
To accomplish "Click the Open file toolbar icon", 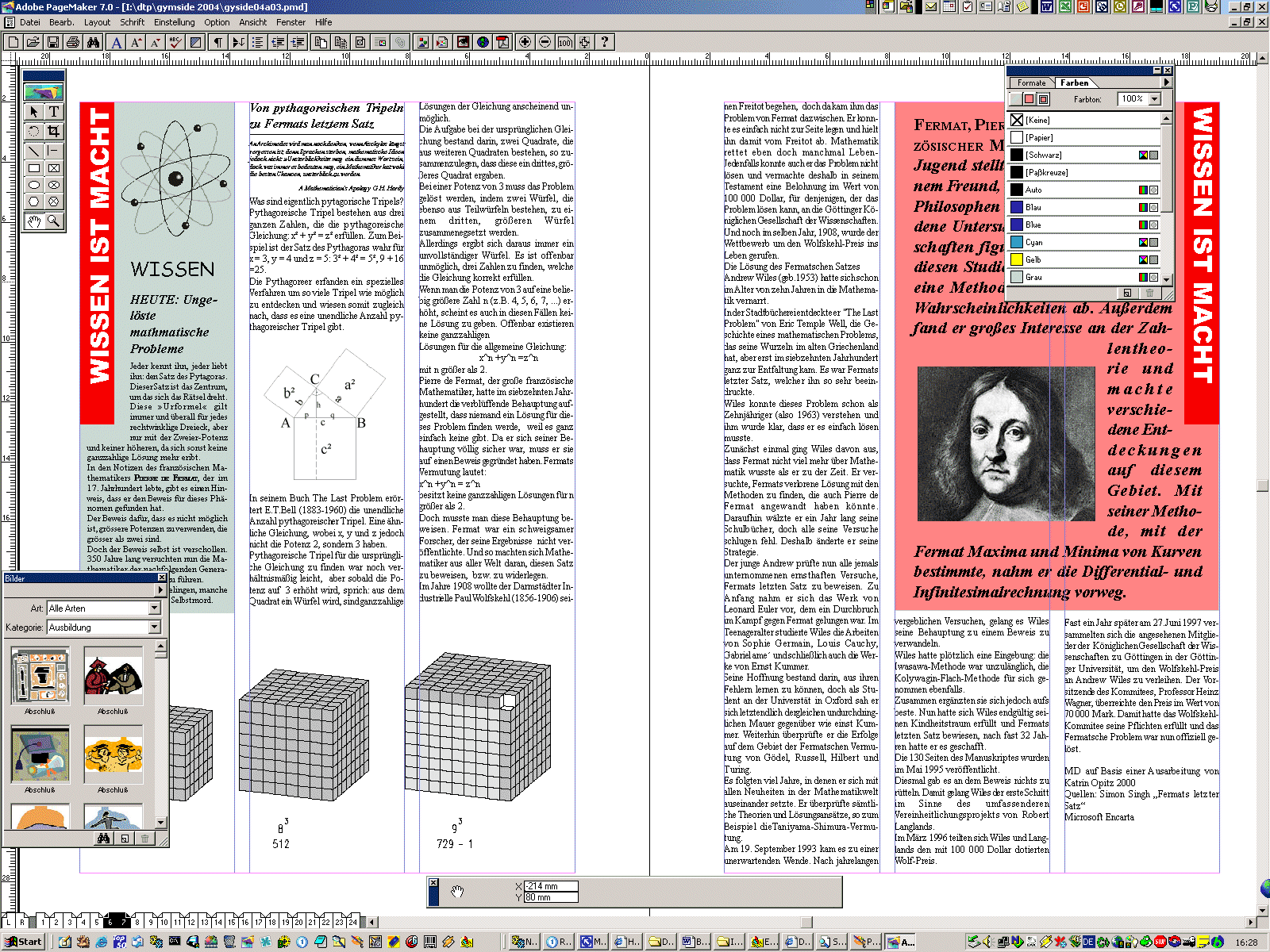I will (33, 42).
